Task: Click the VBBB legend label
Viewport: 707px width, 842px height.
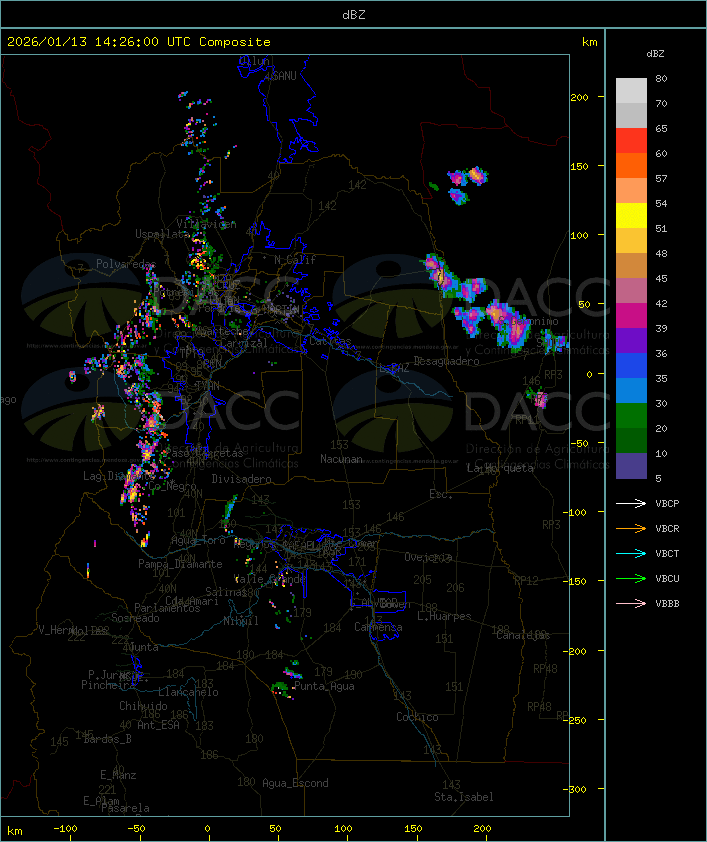Action: click(x=667, y=604)
